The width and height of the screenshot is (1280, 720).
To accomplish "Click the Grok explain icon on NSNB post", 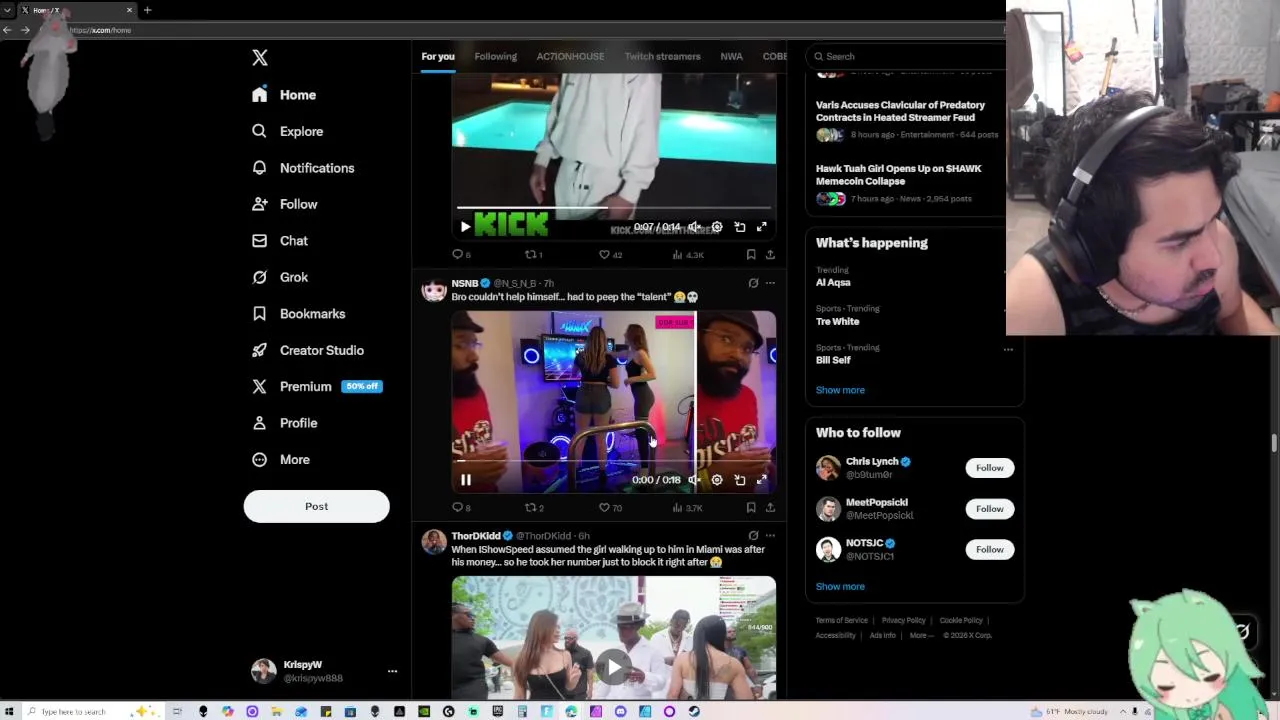I will pos(753,283).
